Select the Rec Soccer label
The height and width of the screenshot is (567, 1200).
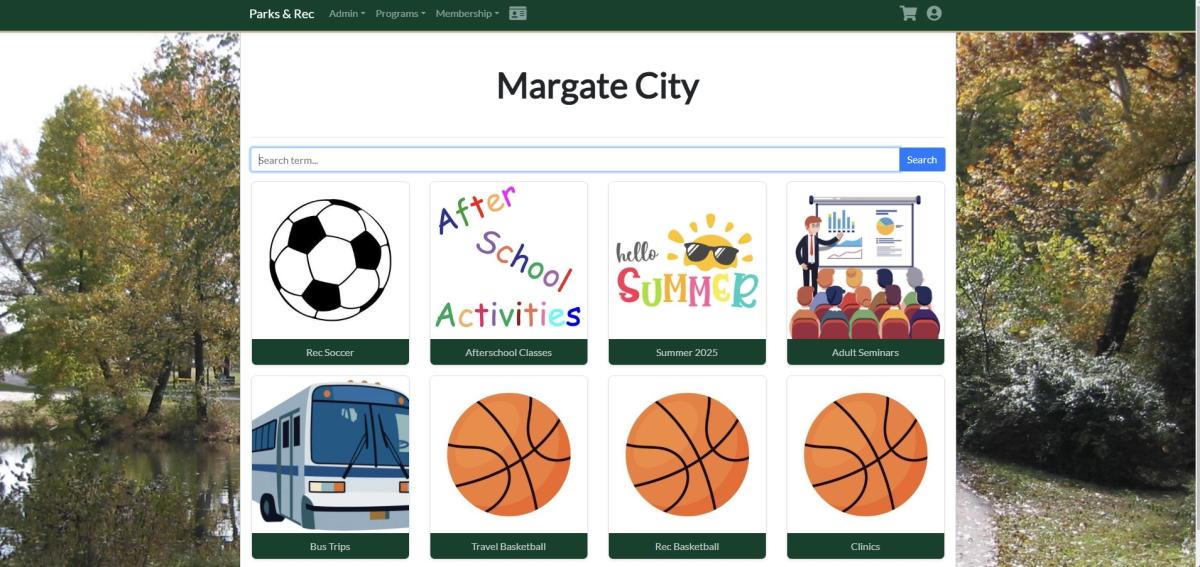coord(330,352)
